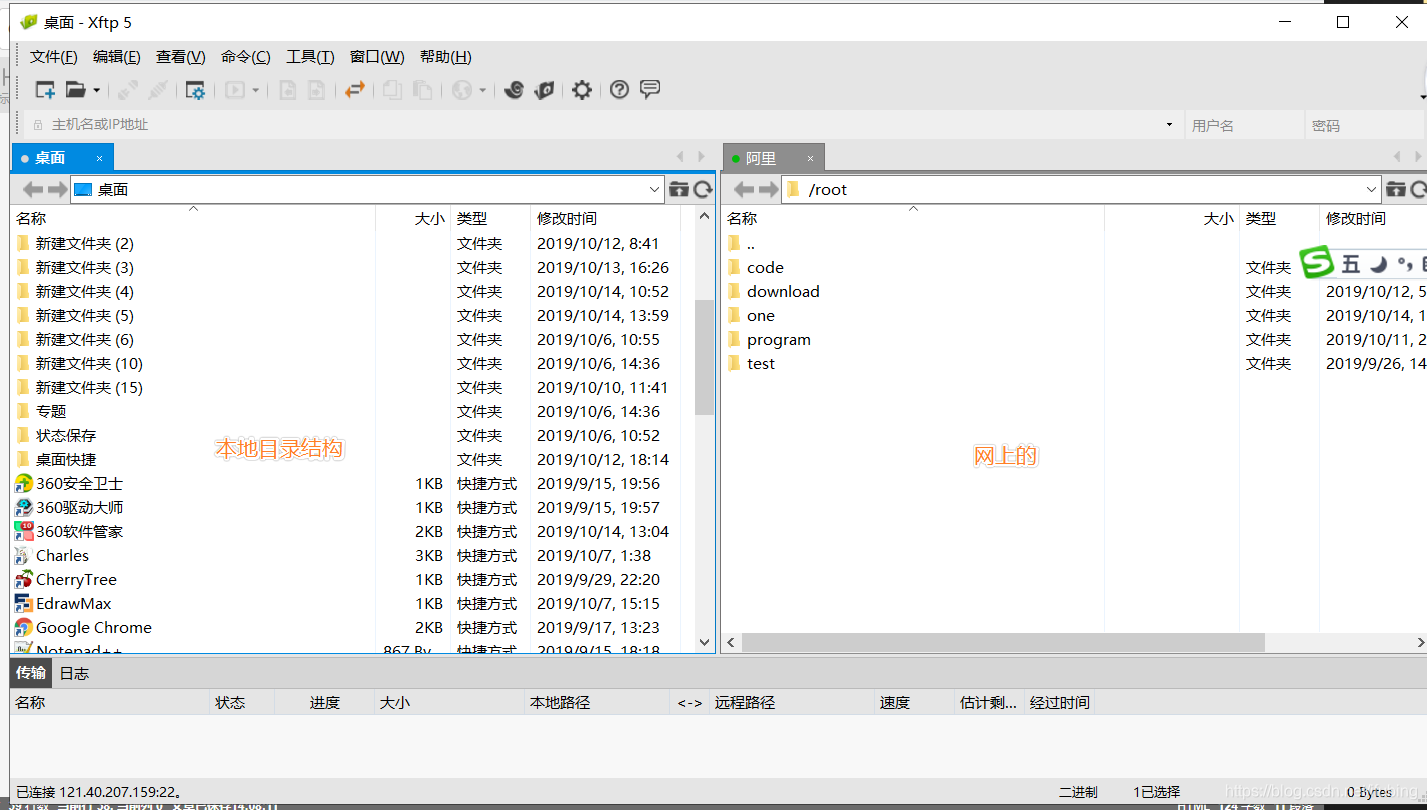The image size is (1427, 810).
Task: Go back in the local 桌面 pane
Action: (33, 189)
